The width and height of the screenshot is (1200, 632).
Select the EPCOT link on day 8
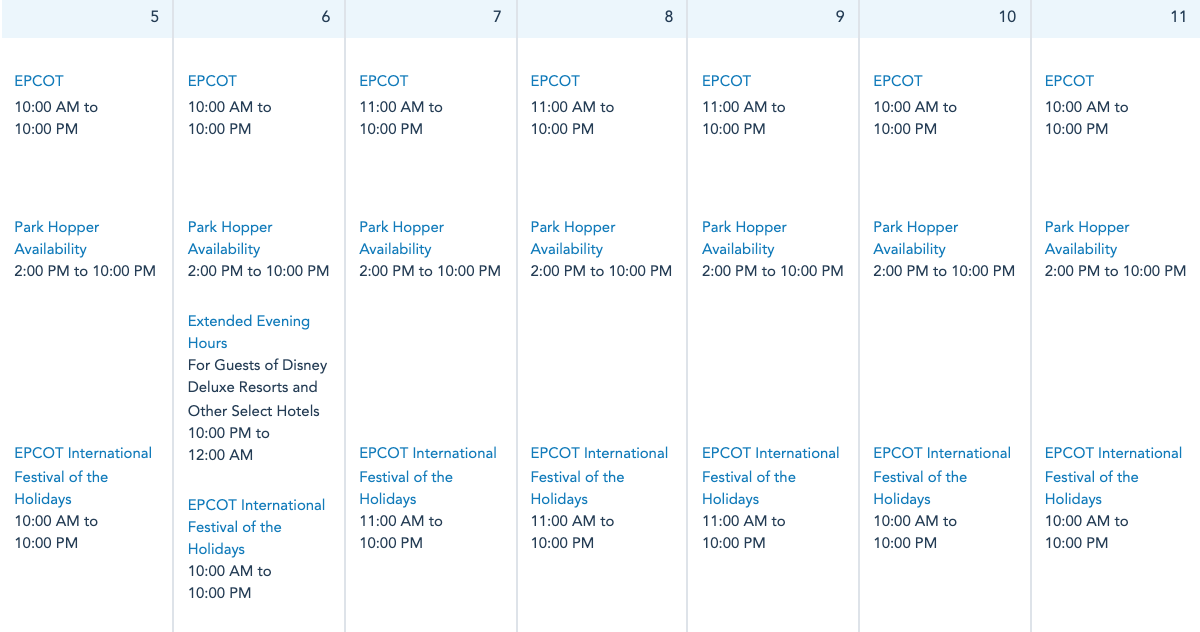[555, 81]
